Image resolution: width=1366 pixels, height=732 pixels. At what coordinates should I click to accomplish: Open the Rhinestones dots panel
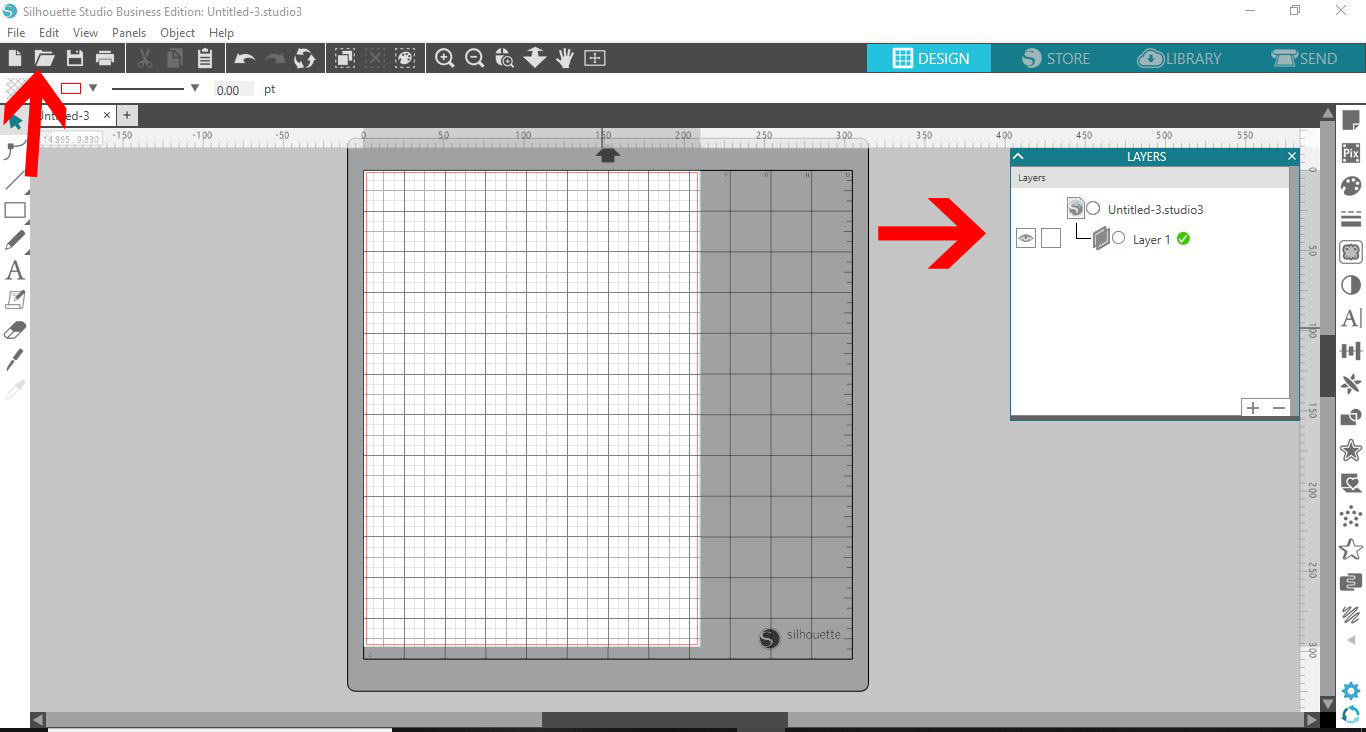[1351, 516]
